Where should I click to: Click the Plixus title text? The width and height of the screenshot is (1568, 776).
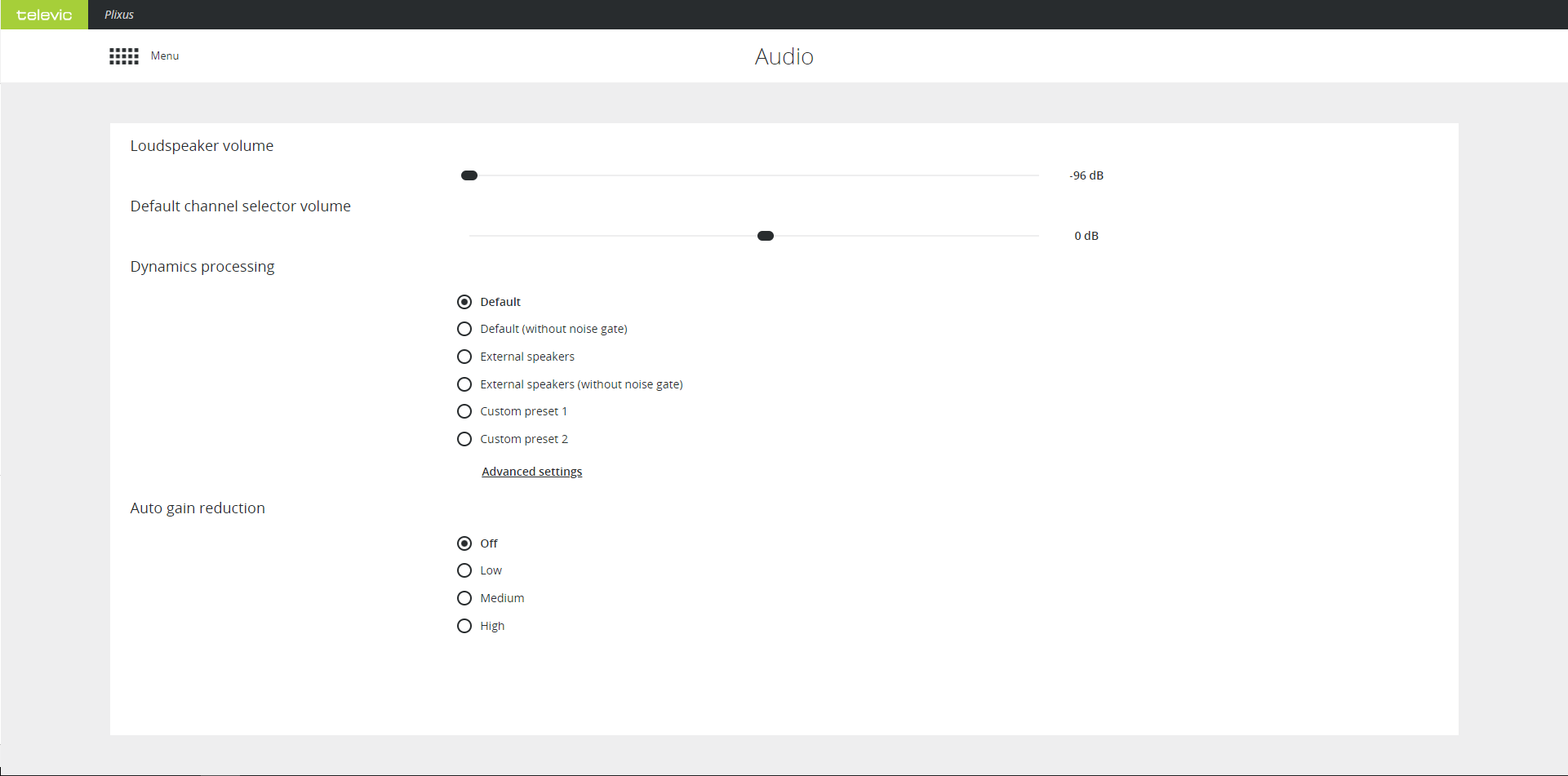[x=119, y=15]
